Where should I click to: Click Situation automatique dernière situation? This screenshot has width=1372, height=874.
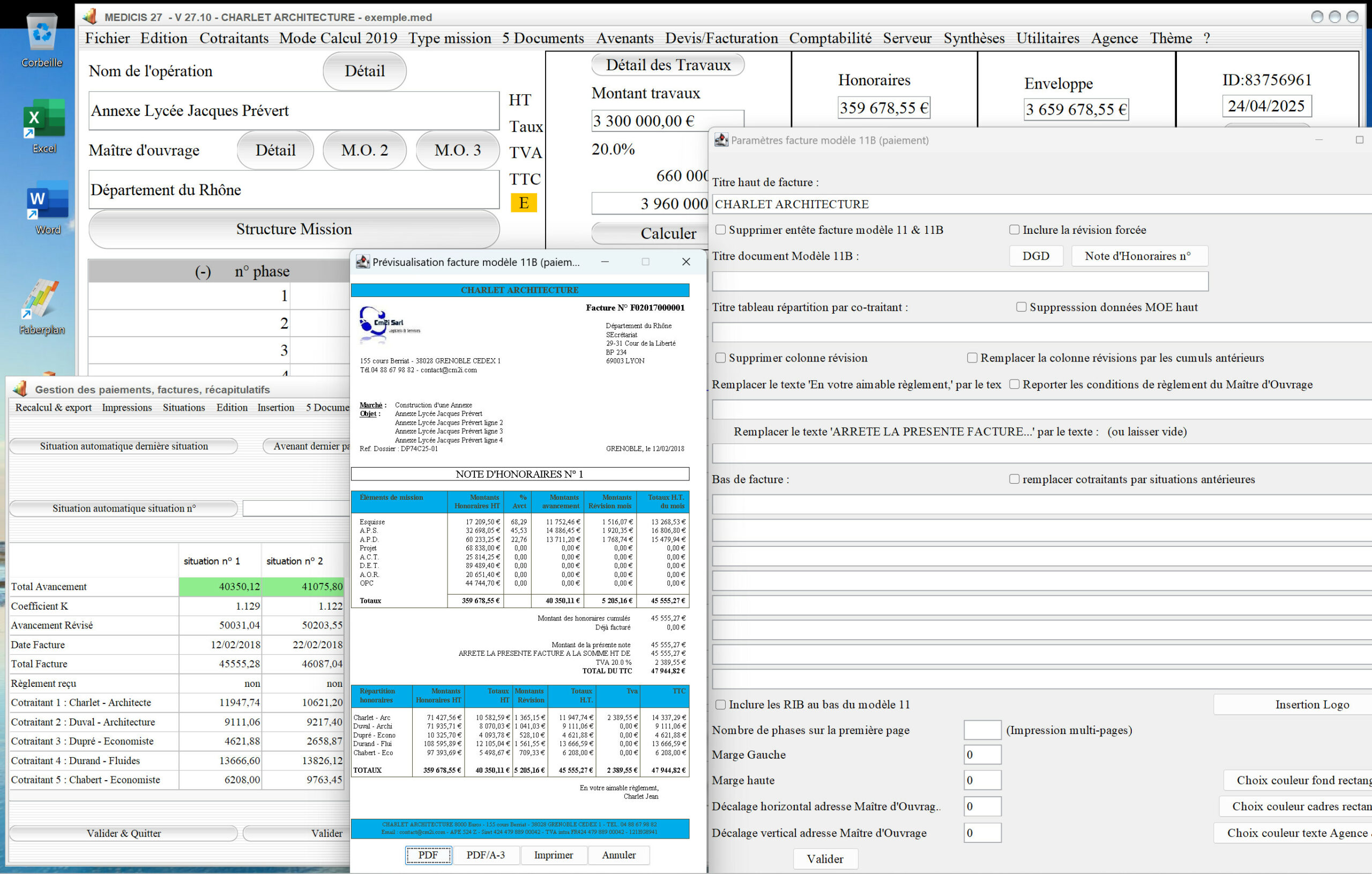pos(124,446)
